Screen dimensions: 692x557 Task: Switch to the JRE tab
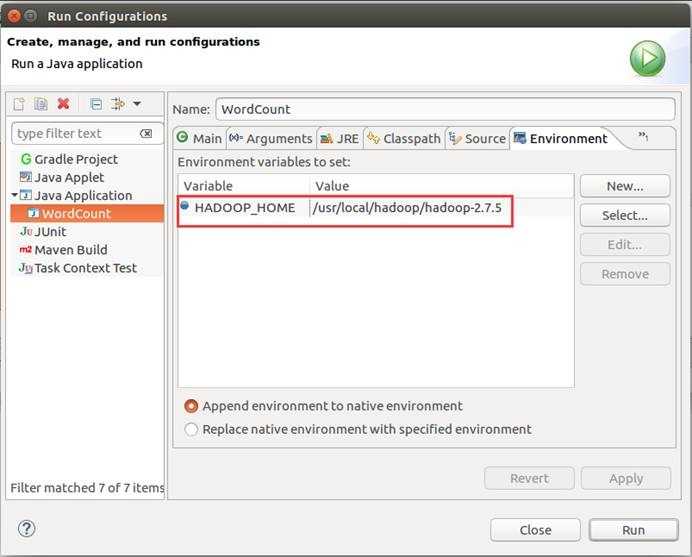click(340, 139)
